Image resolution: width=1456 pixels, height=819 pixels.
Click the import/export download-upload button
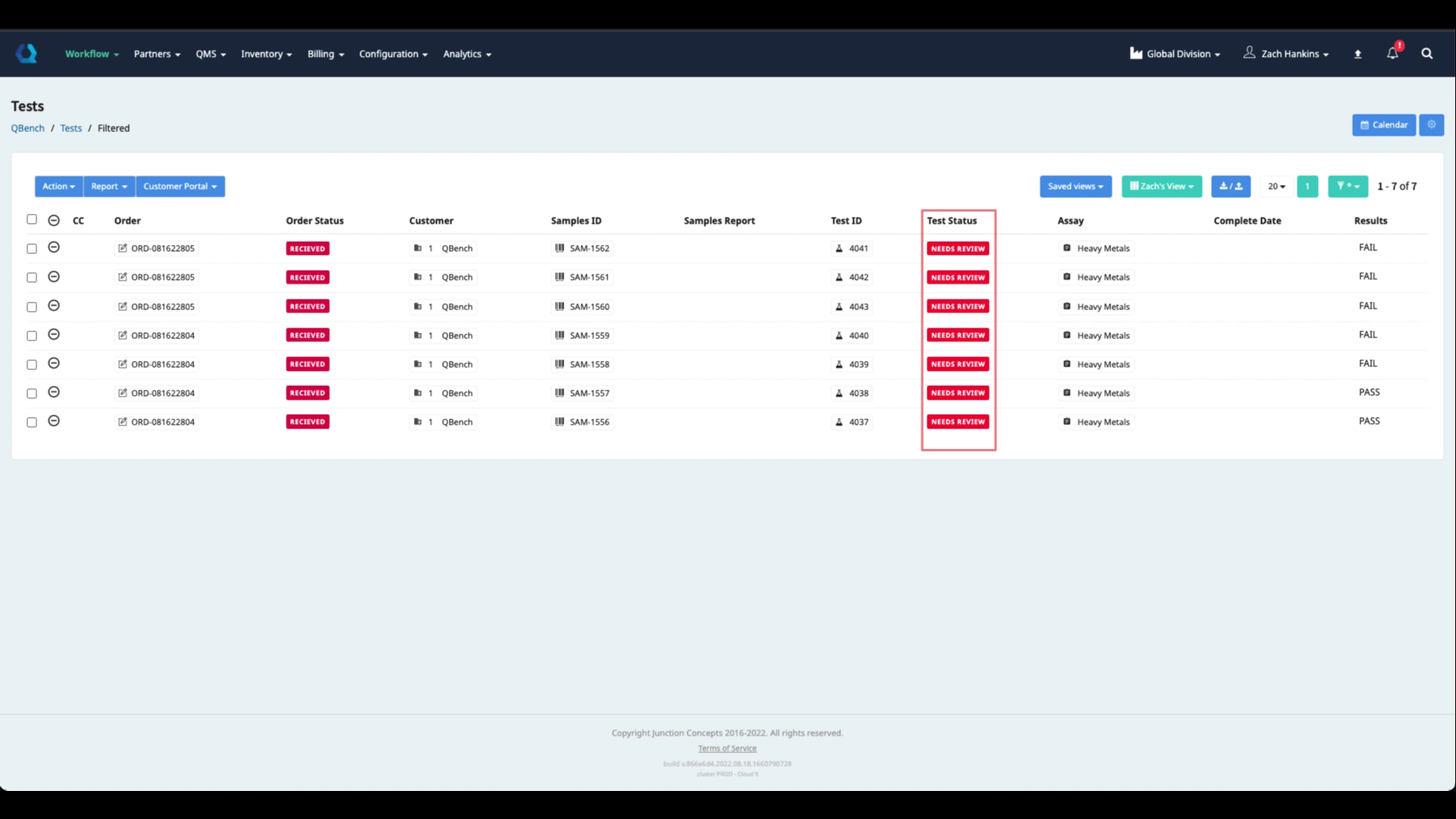[x=1230, y=187]
